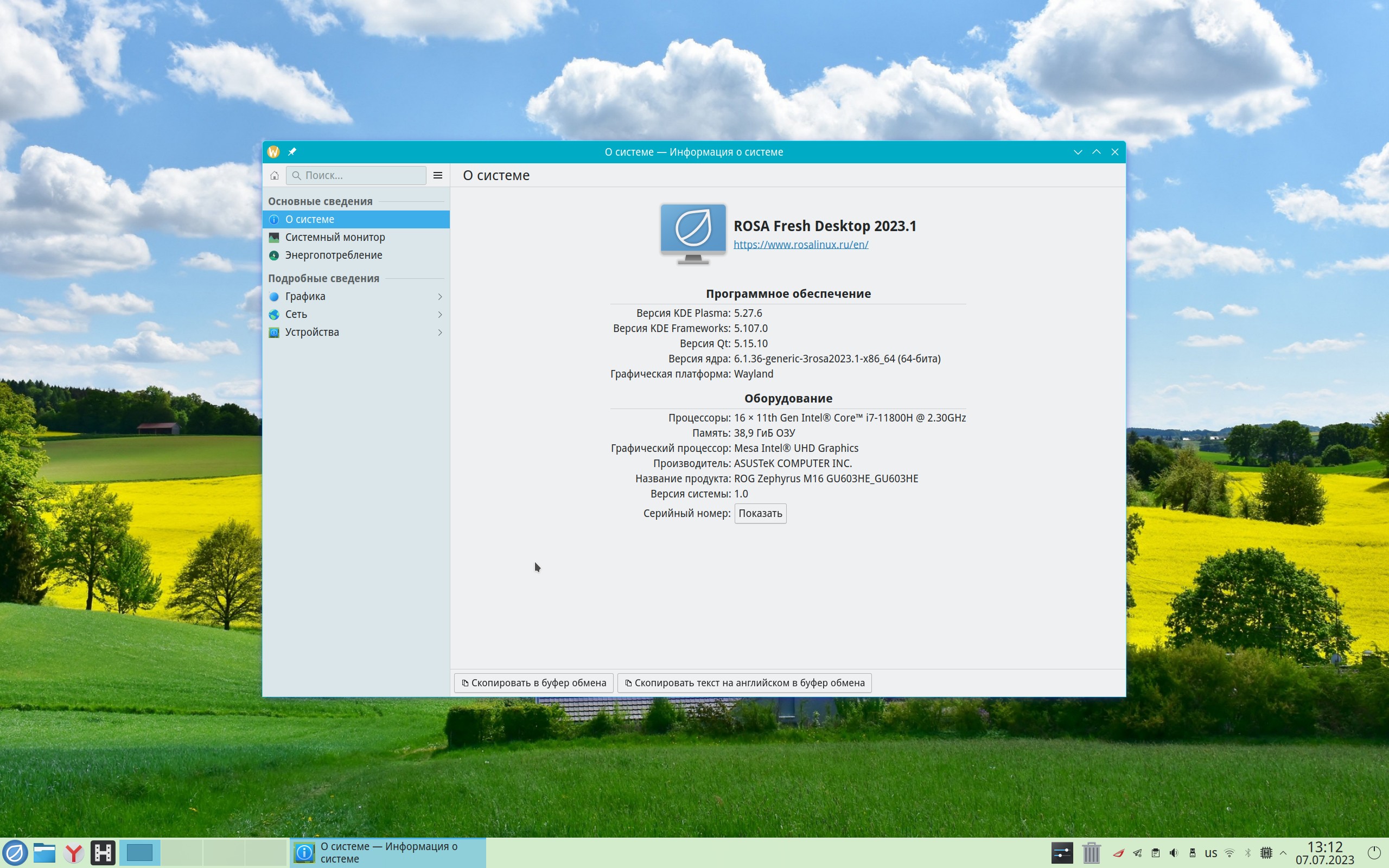Open the clipboard tray icon

(1155, 853)
